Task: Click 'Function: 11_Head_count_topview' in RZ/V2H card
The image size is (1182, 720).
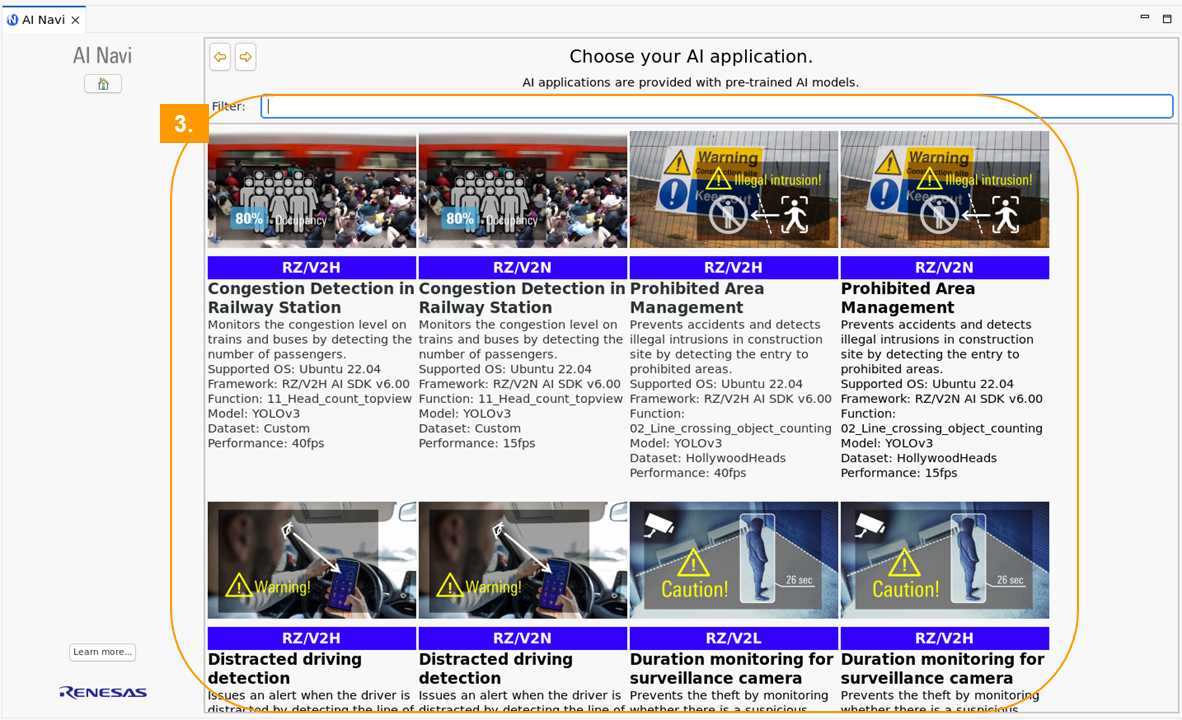Action: (x=310, y=399)
